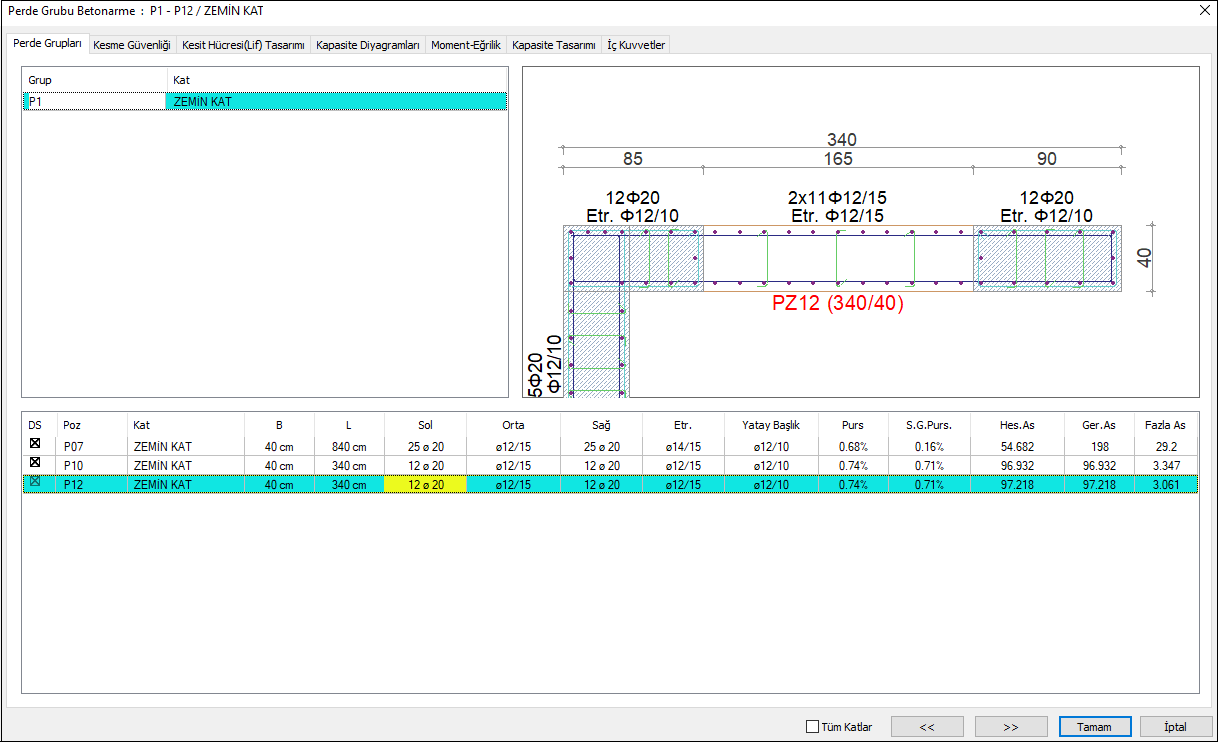The height and width of the screenshot is (742, 1218).
Task: Select the P1 group row in the list
Action: 94,101
